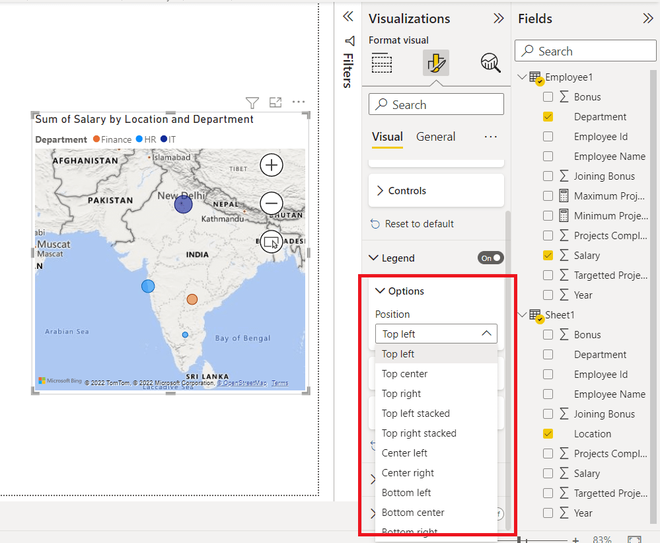The image size is (660, 543).
Task: Select Center left position
Action: point(436,453)
